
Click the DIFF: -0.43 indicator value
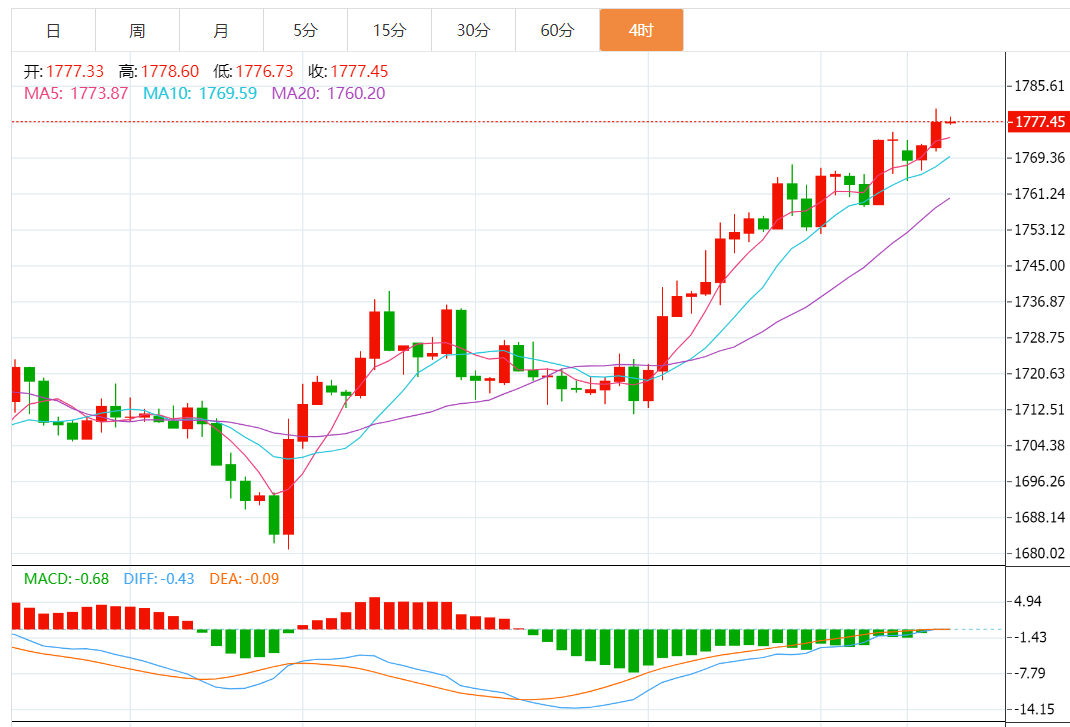159,579
